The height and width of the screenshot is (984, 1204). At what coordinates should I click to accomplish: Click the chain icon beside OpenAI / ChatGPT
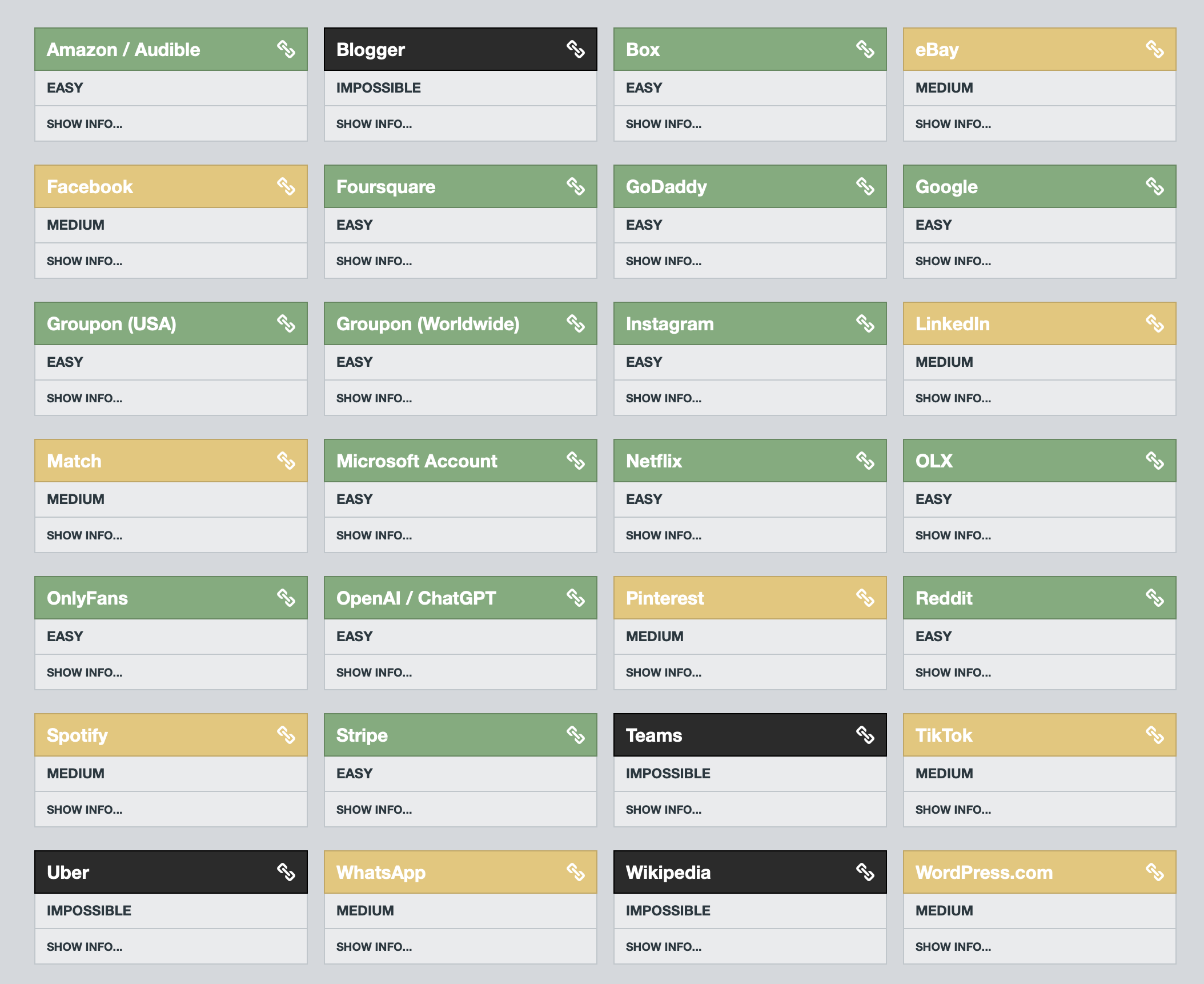click(x=576, y=598)
